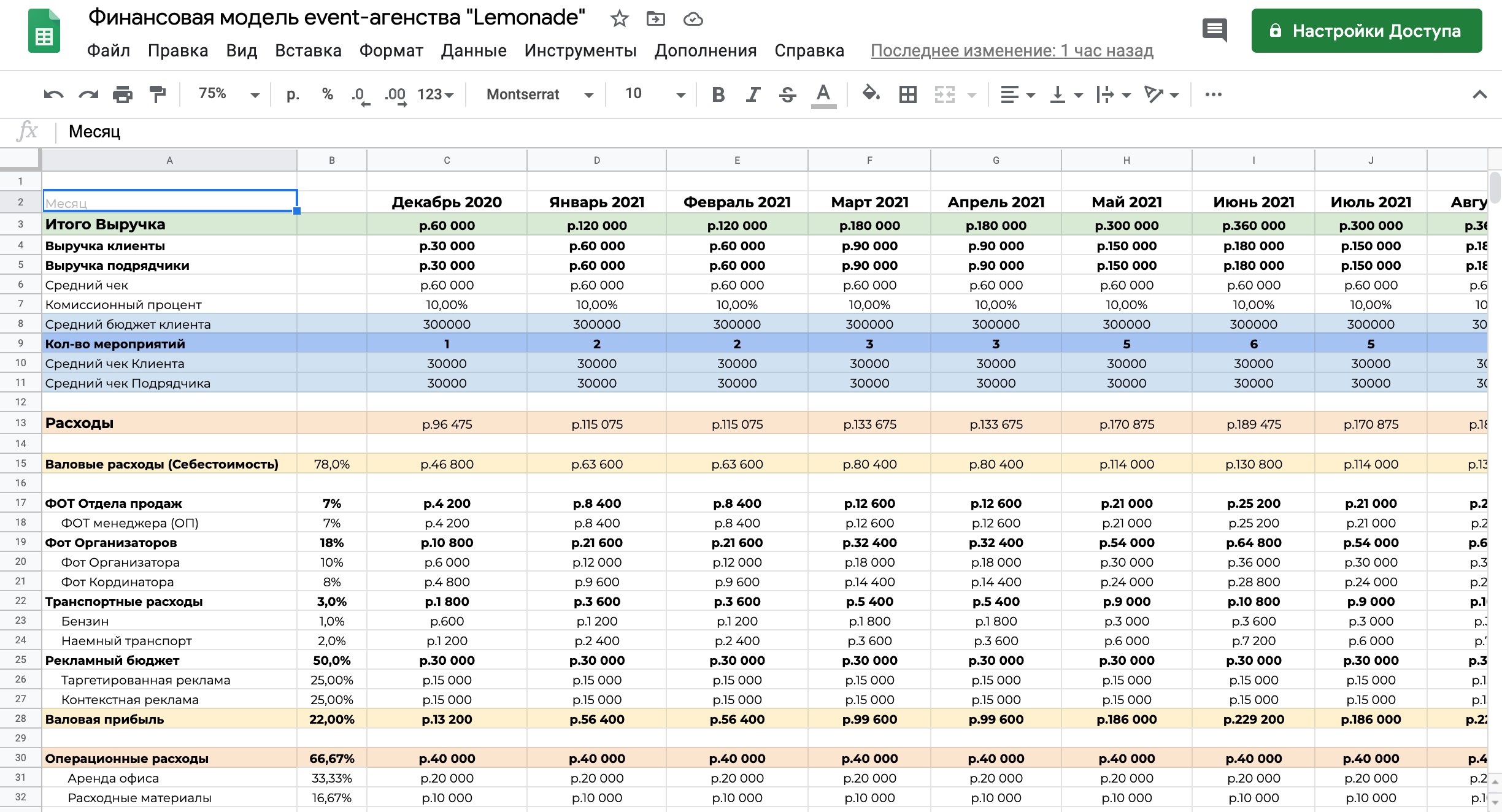
Task: Open the Borders grid icon
Action: (x=907, y=94)
